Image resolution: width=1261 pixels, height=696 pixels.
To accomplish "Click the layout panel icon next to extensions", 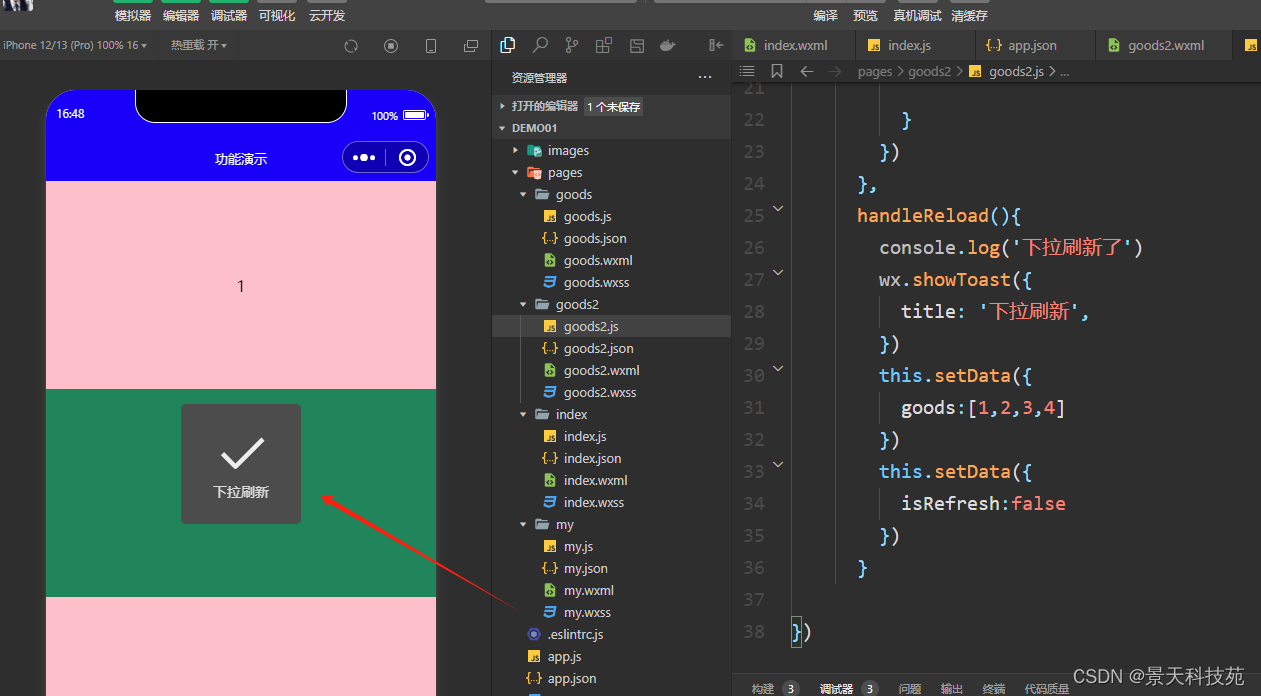I will click(x=636, y=45).
